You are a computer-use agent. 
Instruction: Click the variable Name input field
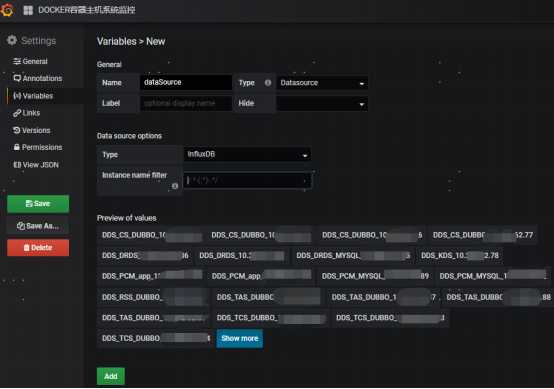point(186,83)
